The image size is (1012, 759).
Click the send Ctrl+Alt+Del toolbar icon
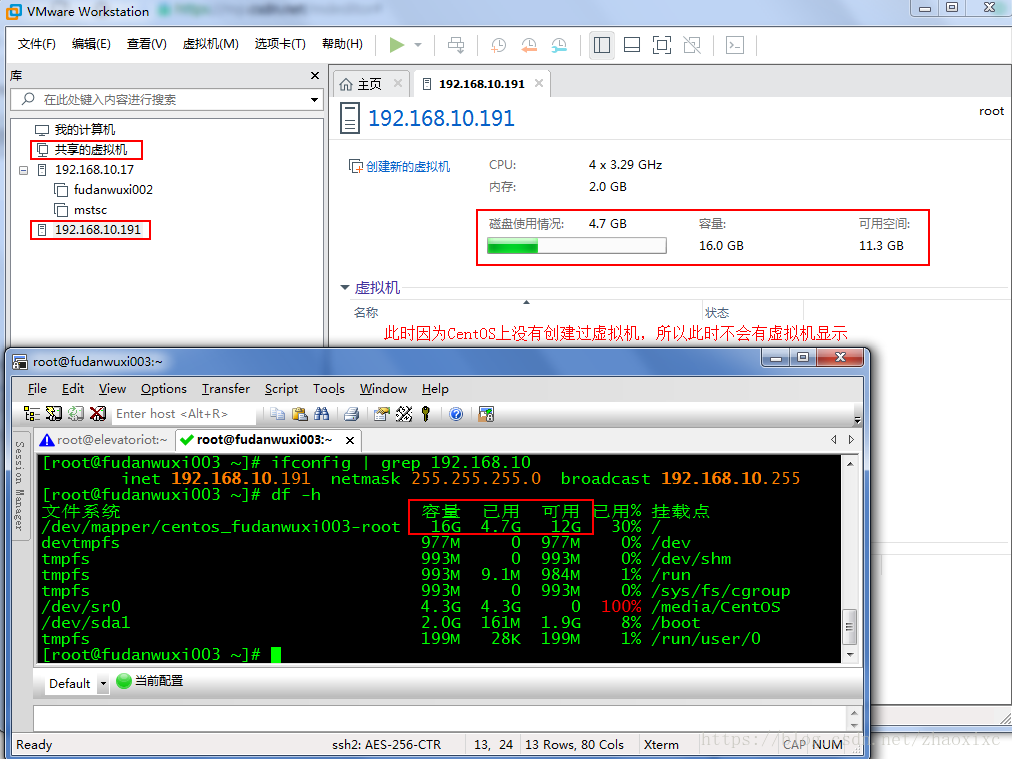click(456, 45)
